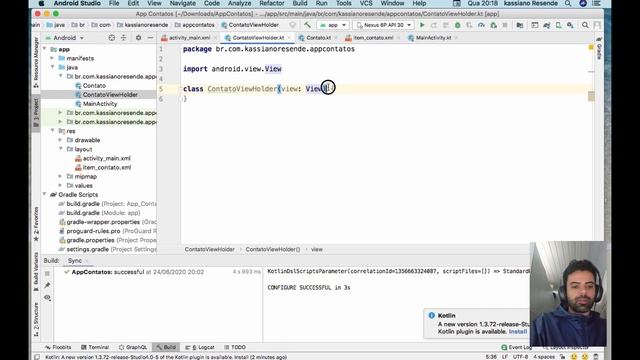Open the Logcat tool window

click(x=200, y=347)
